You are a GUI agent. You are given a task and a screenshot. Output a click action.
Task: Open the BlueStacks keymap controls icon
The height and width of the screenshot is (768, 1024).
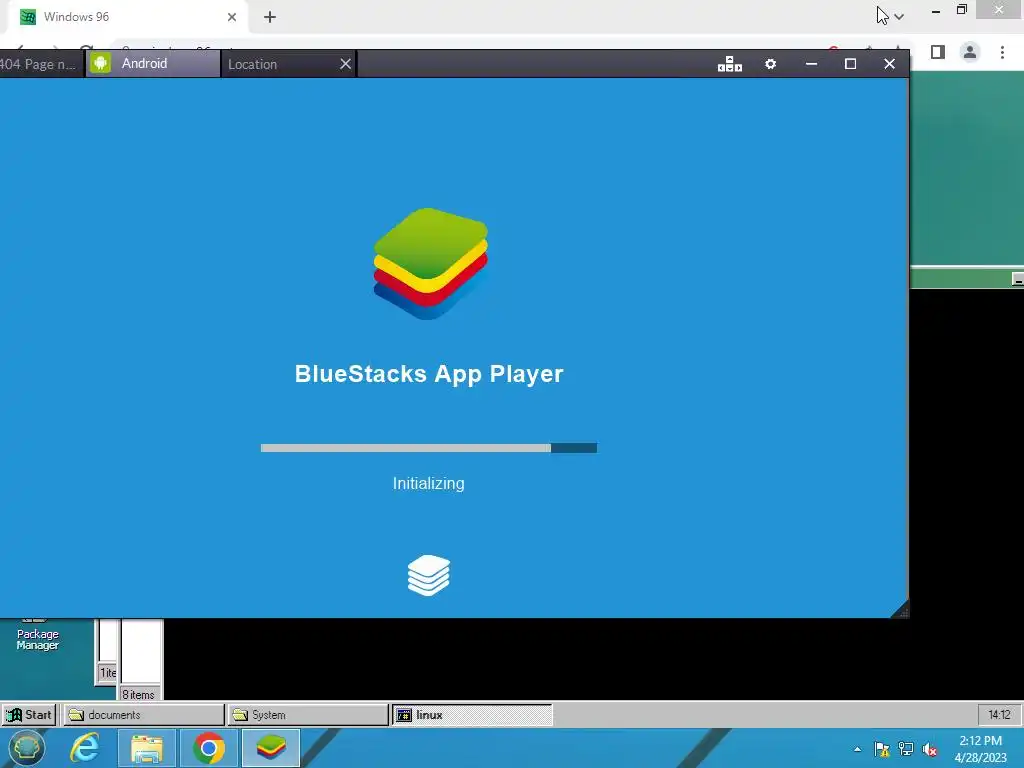(x=729, y=64)
